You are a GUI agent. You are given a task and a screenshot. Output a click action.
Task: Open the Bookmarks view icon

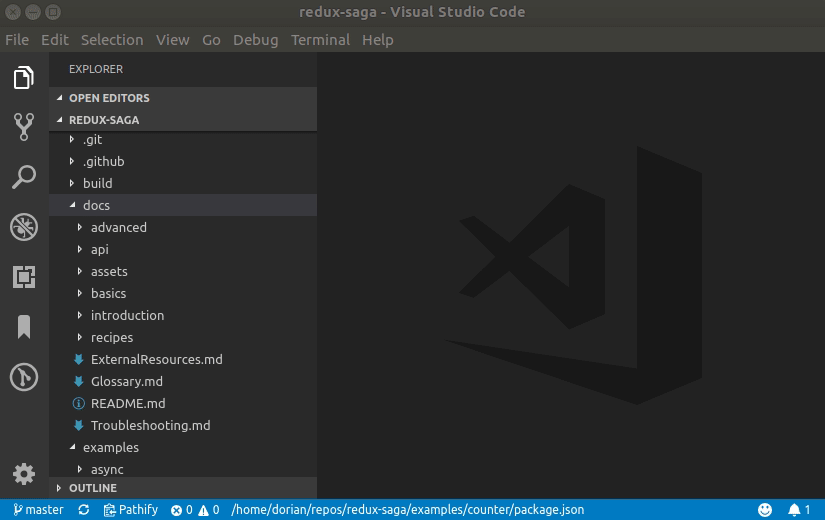[x=24, y=327]
